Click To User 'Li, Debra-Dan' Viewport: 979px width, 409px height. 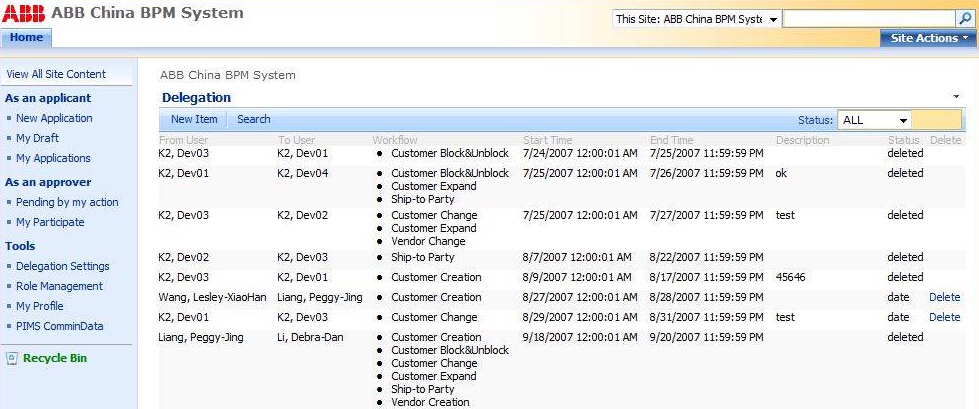tap(310, 337)
